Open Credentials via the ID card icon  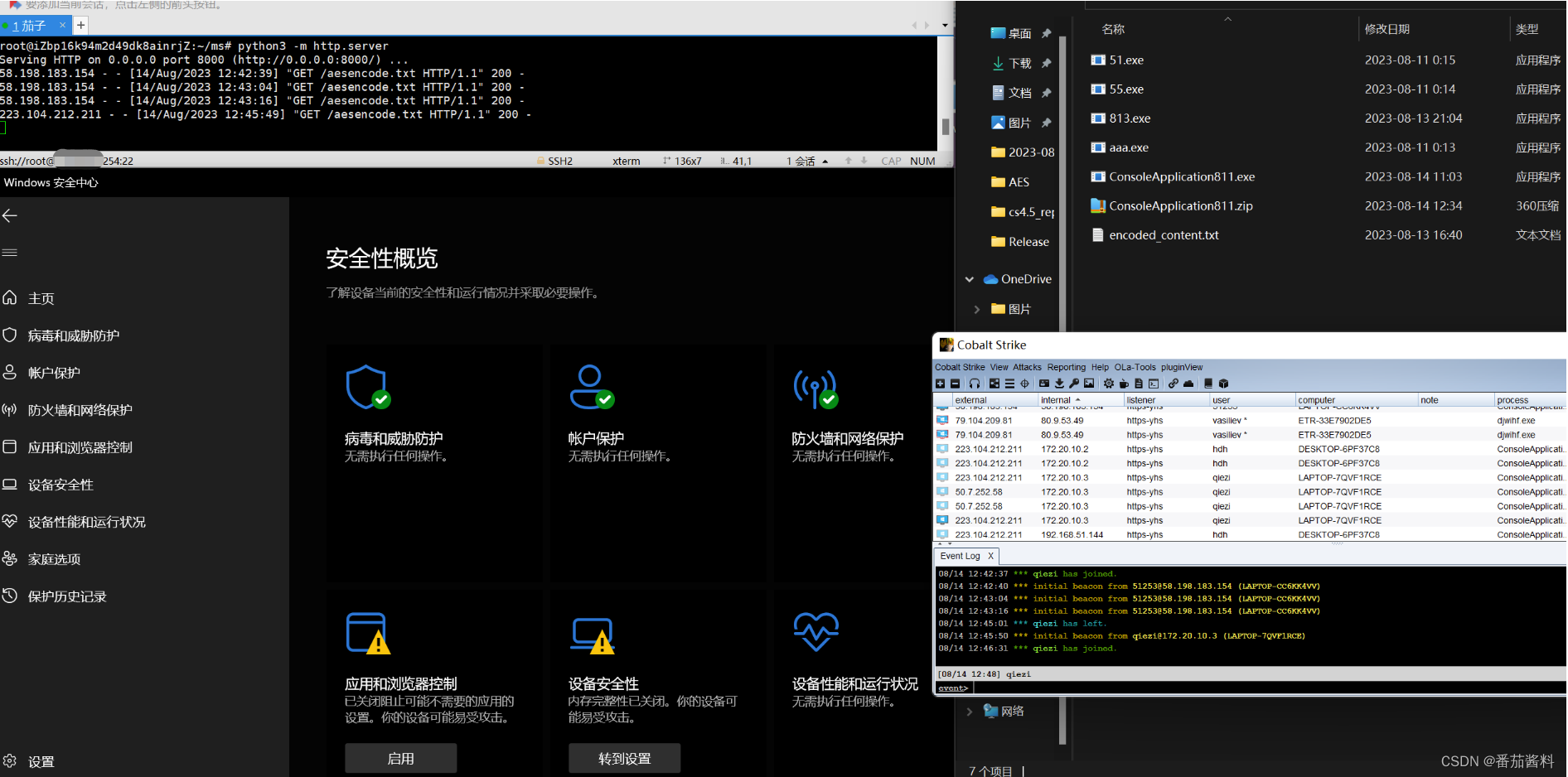pos(1044,384)
